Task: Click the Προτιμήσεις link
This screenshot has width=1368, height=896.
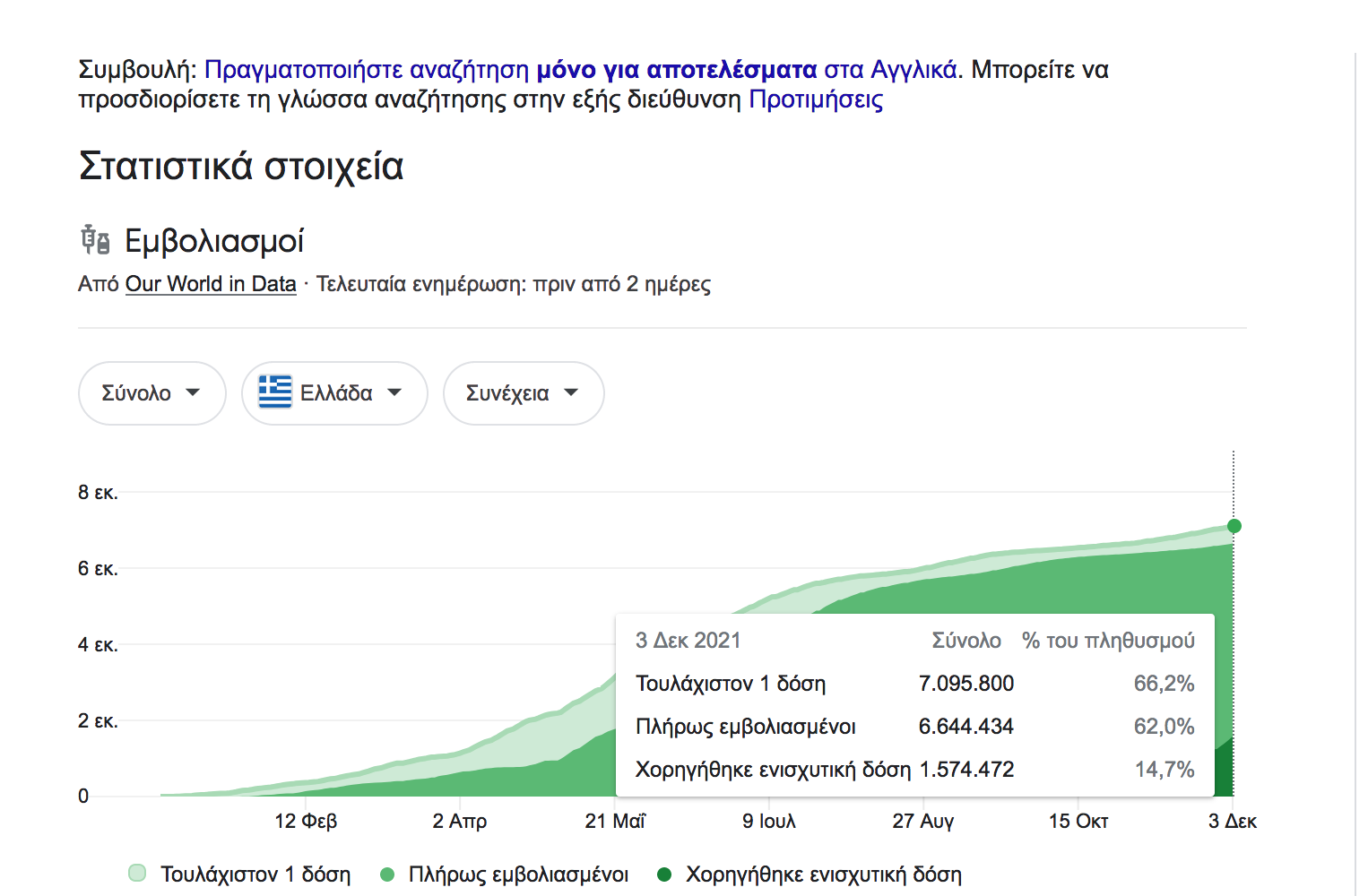Action: coord(816,99)
